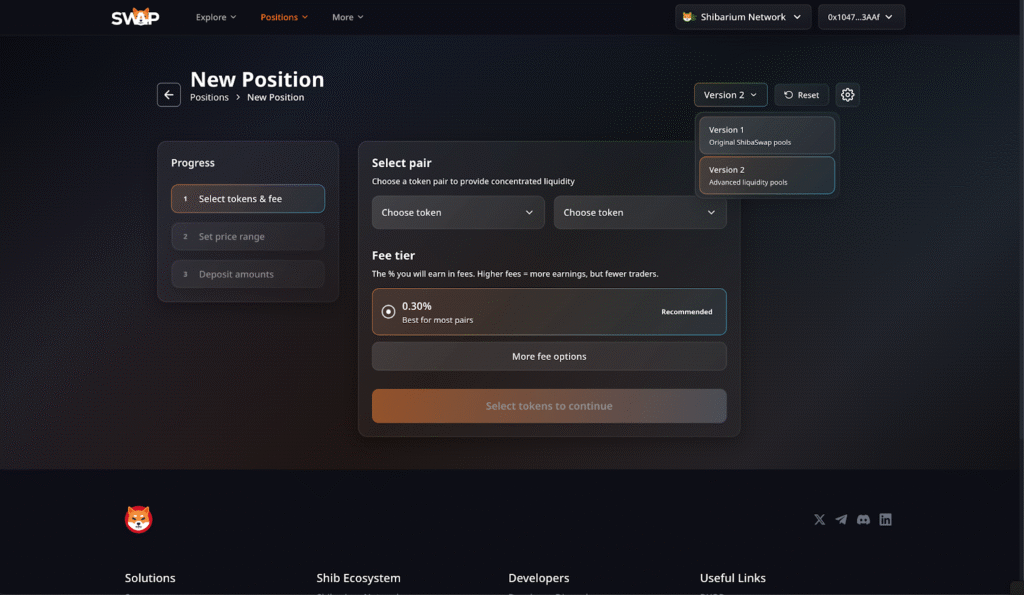Expand the Positions menu
The width and height of the screenshot is (1024, 595).
coord(284,17)
